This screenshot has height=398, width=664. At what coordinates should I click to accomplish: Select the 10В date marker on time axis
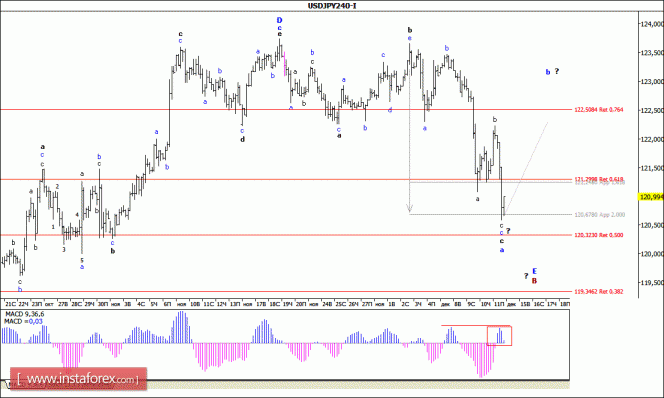[x=194, y=304]
